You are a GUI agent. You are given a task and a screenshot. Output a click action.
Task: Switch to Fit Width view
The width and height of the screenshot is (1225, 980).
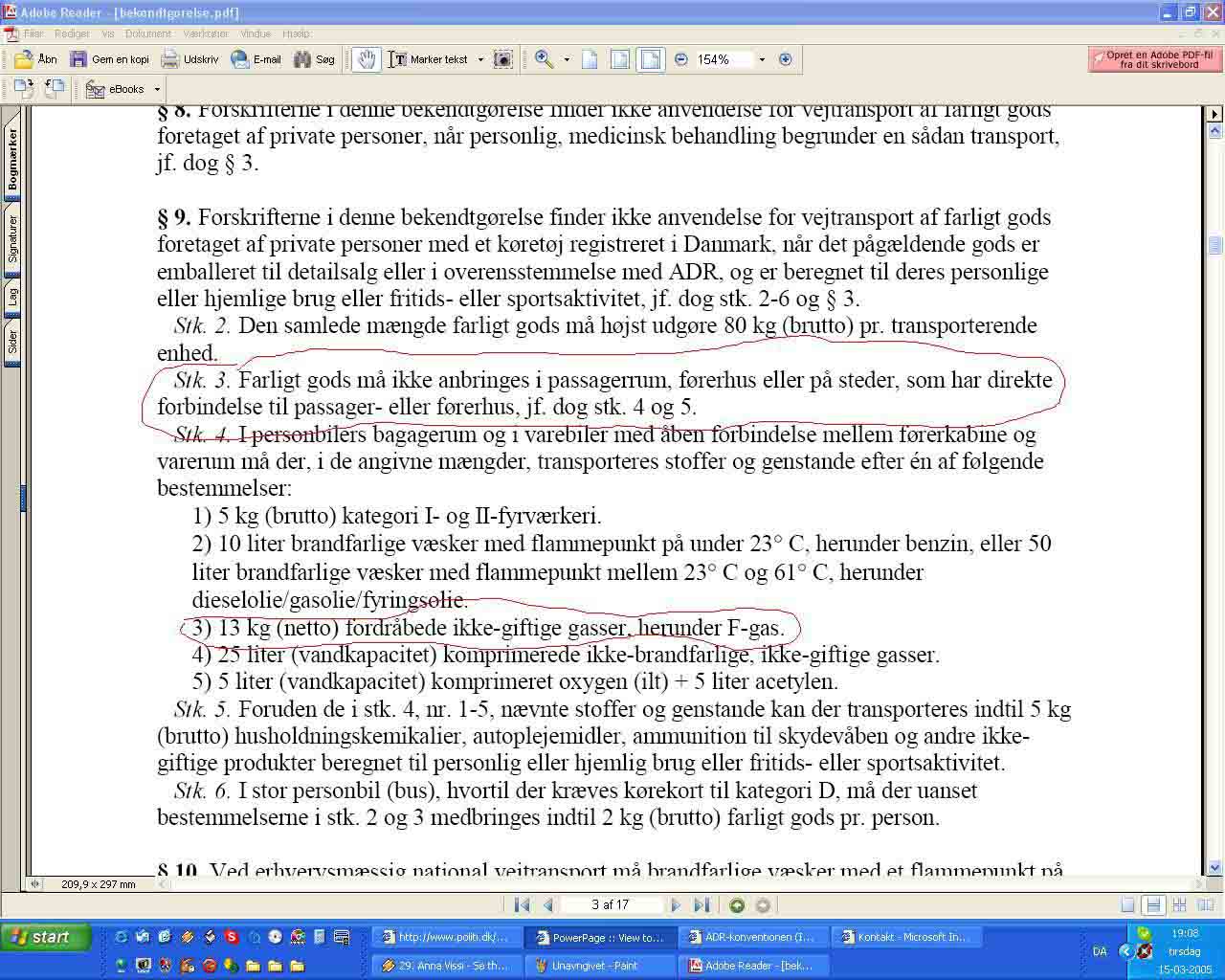pyautogui.click(x=651, y=59)
